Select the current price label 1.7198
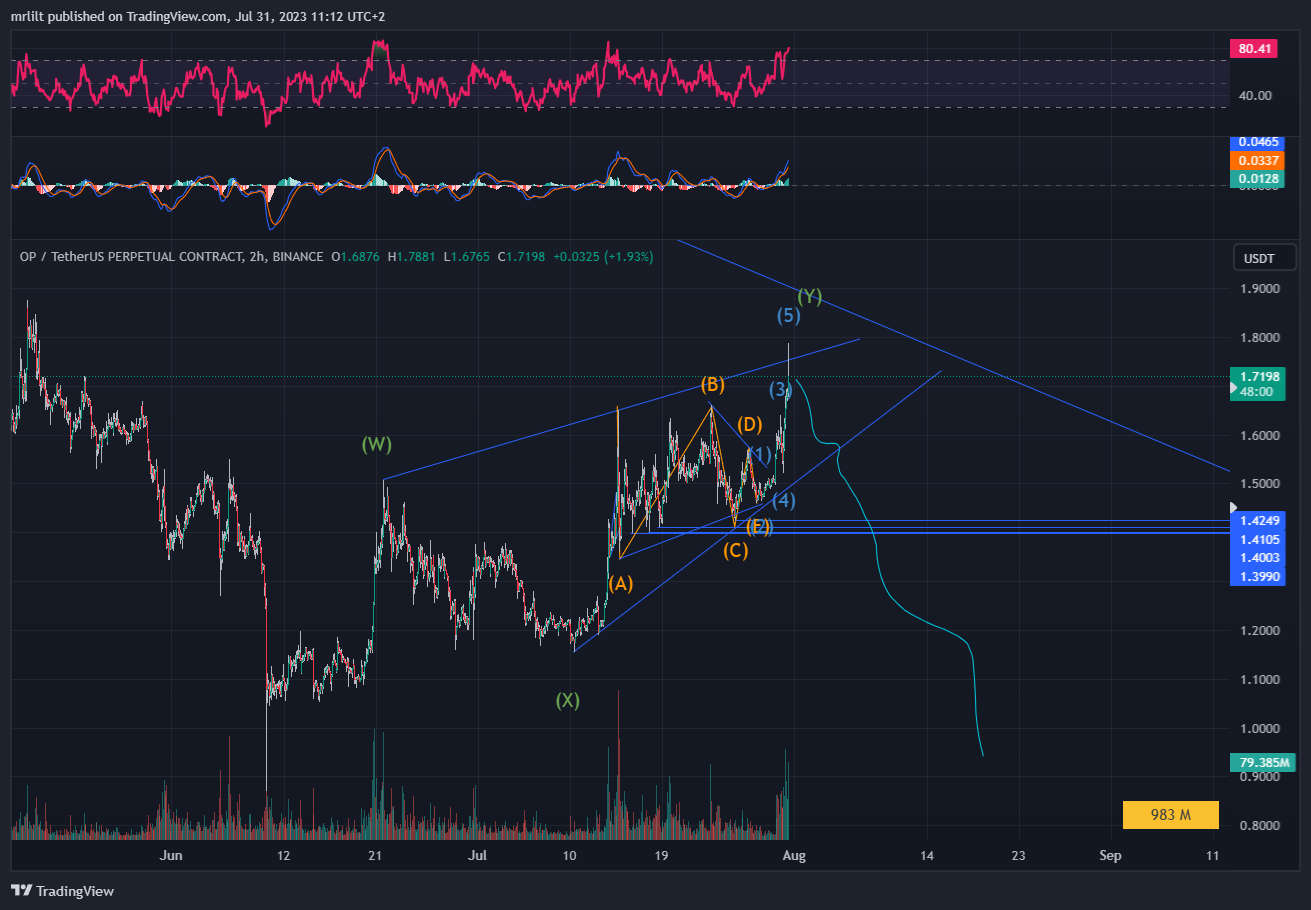This screenshot has width=1311, height=910. (x=1257, y=376)
